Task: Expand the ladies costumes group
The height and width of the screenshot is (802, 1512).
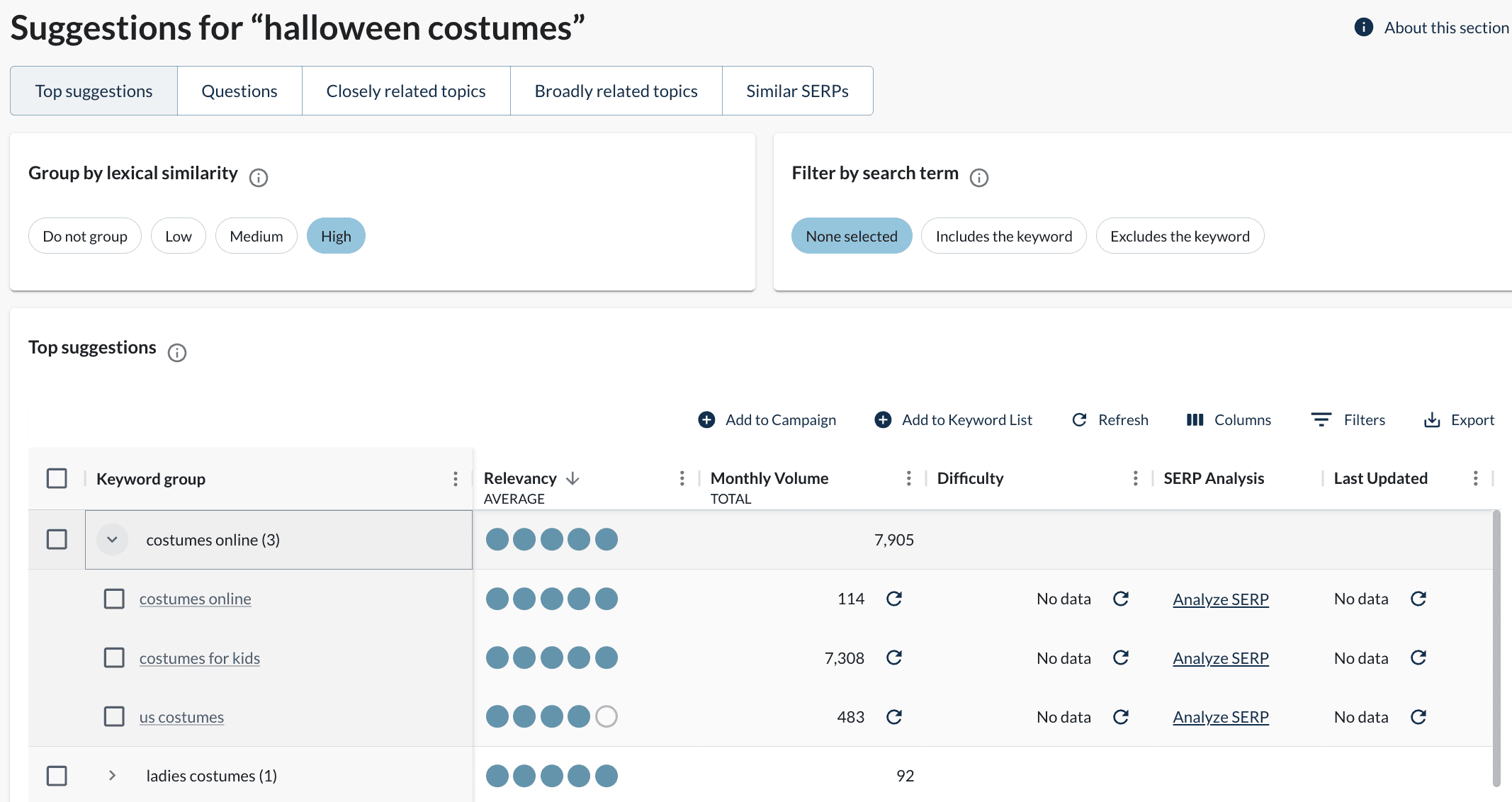Action: tap(112, 776)
